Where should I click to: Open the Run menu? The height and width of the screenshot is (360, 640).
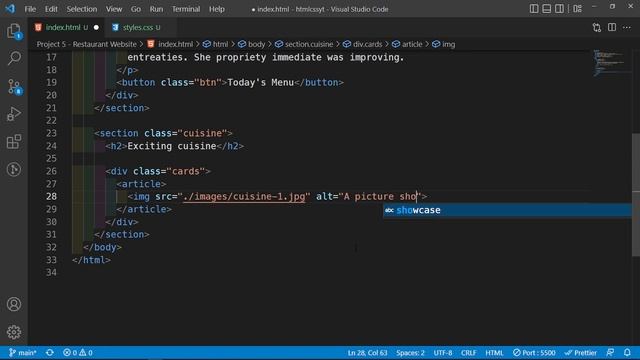tap(156, 9)
